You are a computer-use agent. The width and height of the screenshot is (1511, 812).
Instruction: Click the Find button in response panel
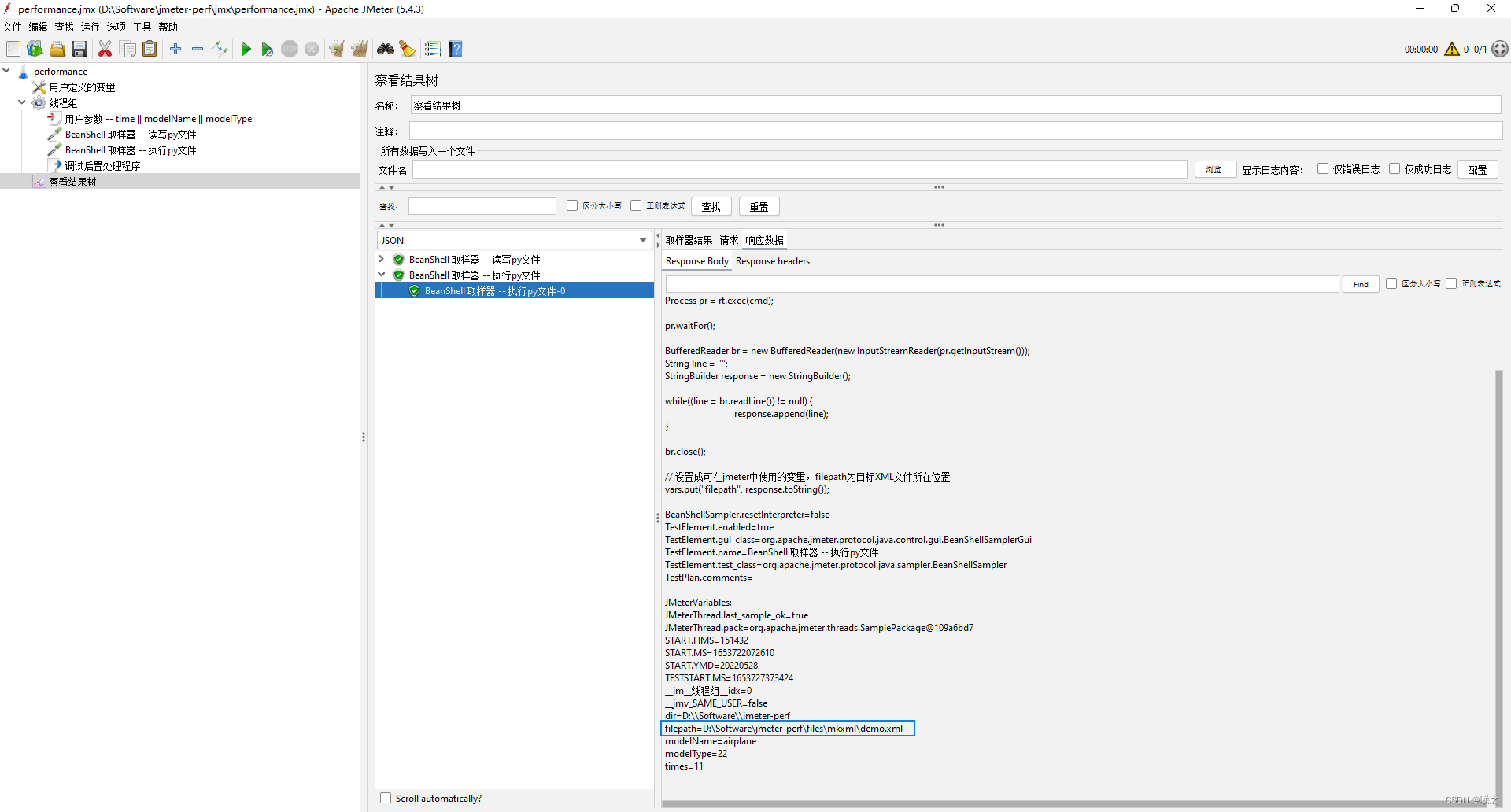(1361, 284)
